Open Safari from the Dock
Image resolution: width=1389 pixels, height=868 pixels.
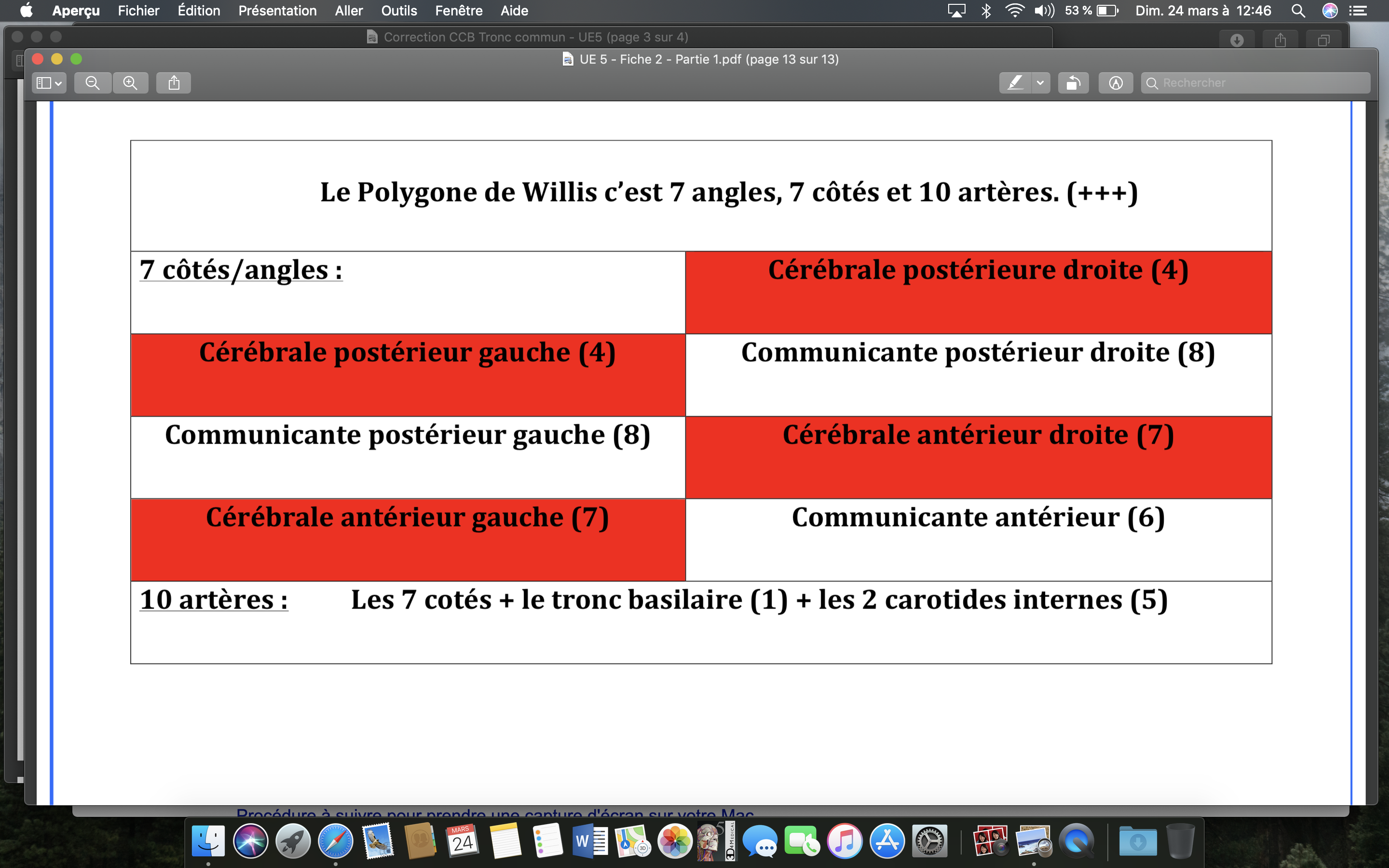336,841
